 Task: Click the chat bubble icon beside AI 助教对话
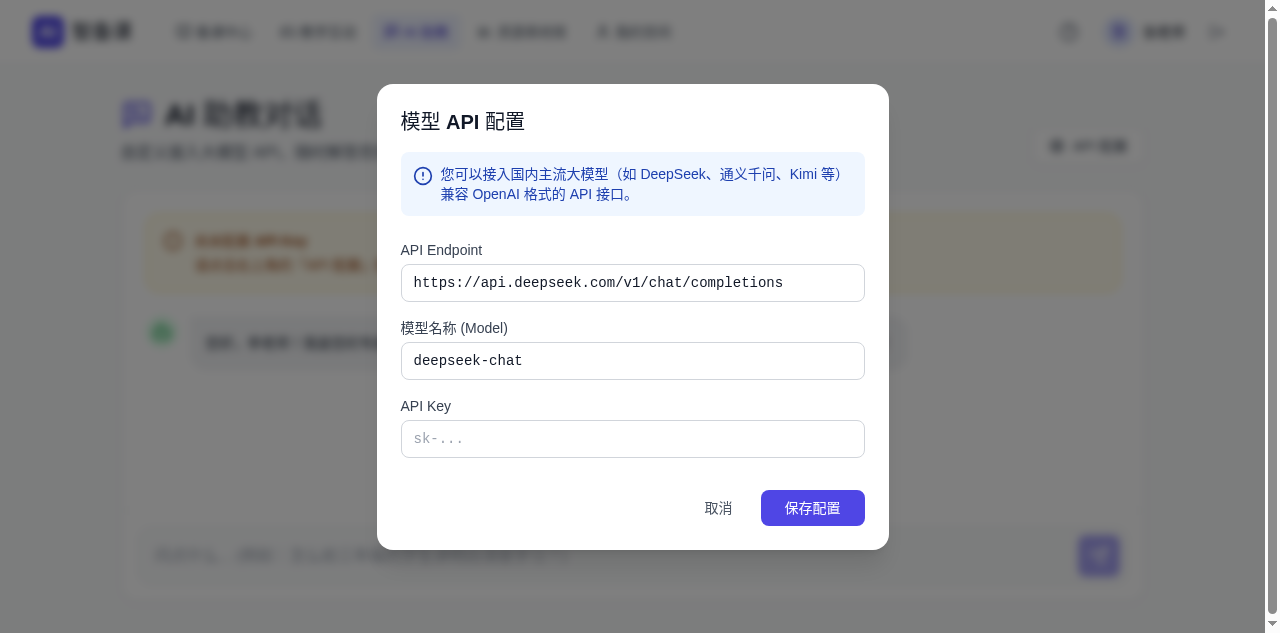[x=137, y=114]
